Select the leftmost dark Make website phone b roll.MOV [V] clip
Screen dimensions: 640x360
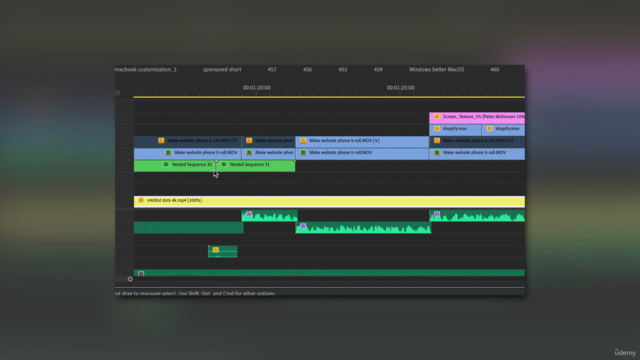point(188,142)
